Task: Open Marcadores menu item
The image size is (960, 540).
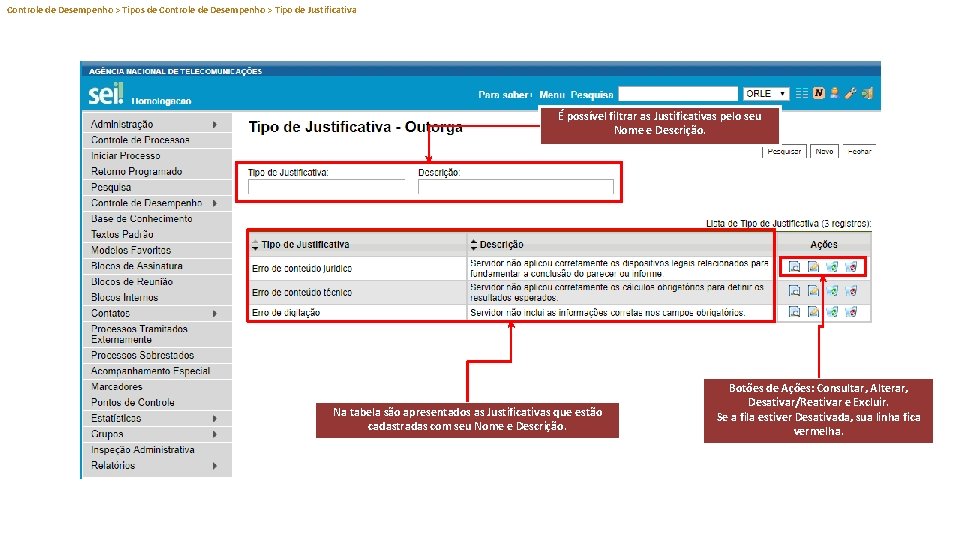Action: pyautogui.click(x=157, y=387)
